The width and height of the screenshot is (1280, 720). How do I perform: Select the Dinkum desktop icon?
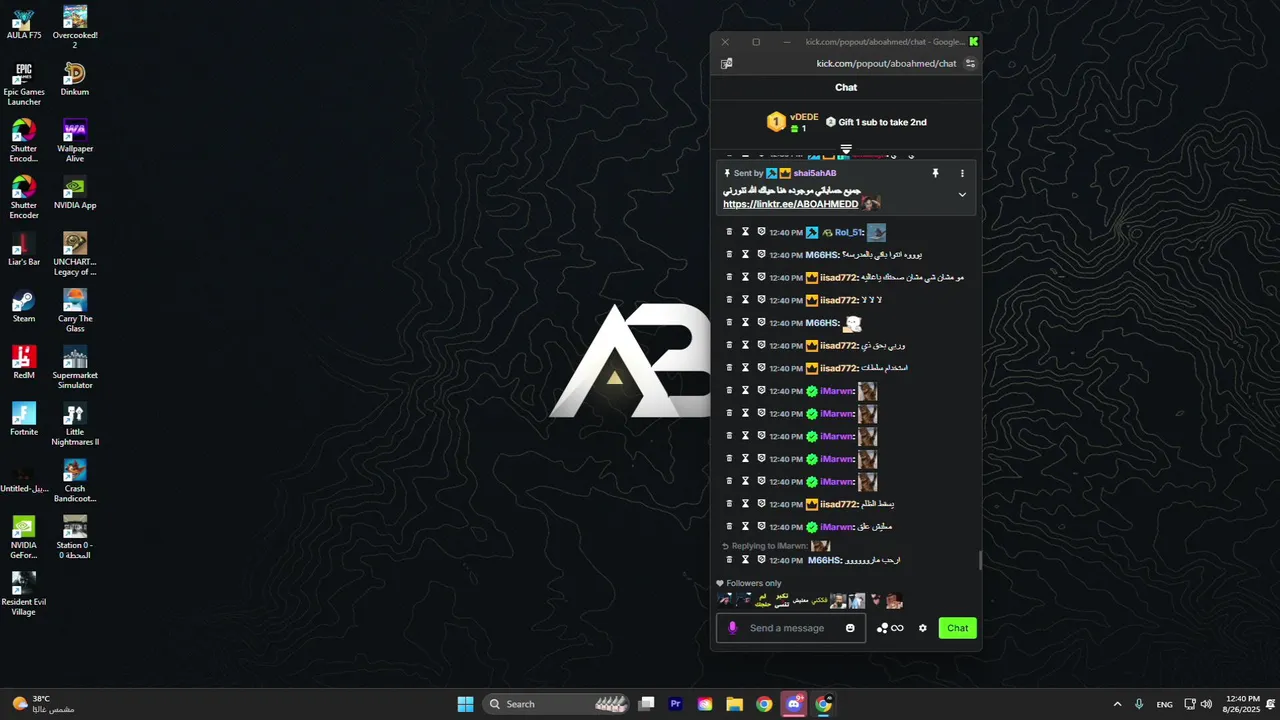[x=75, y=80]
